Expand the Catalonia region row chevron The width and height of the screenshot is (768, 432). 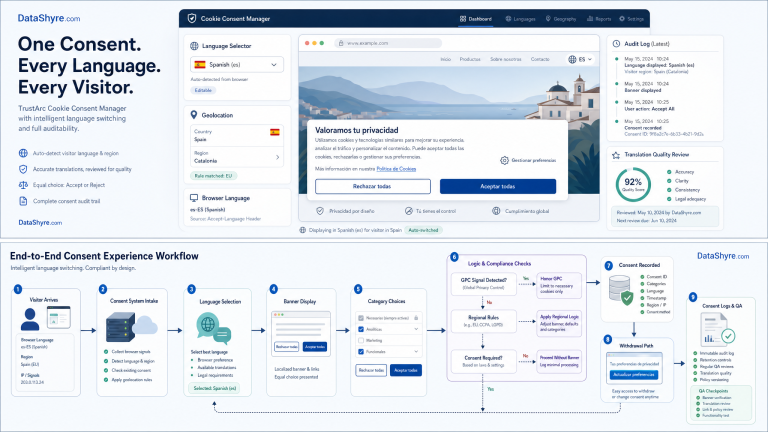point(277,157)
